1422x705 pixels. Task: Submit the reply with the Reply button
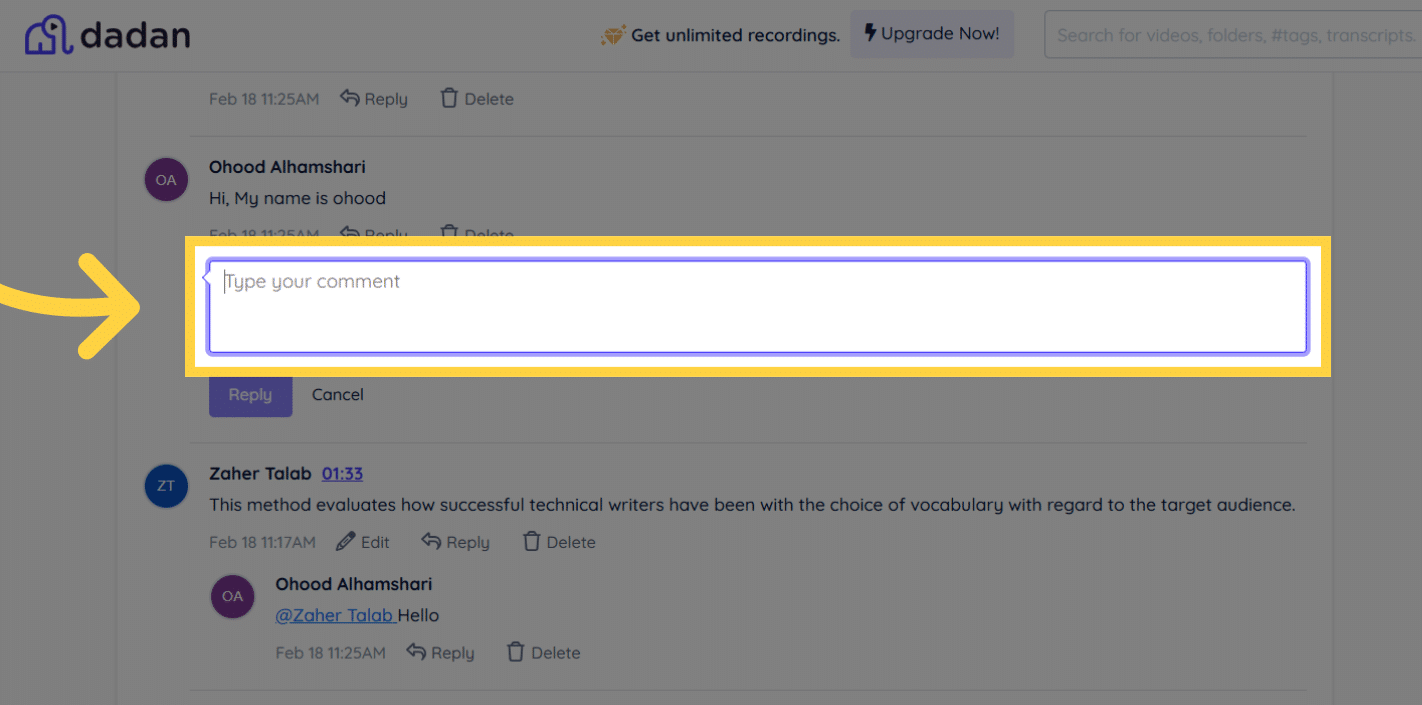[250, 395]
